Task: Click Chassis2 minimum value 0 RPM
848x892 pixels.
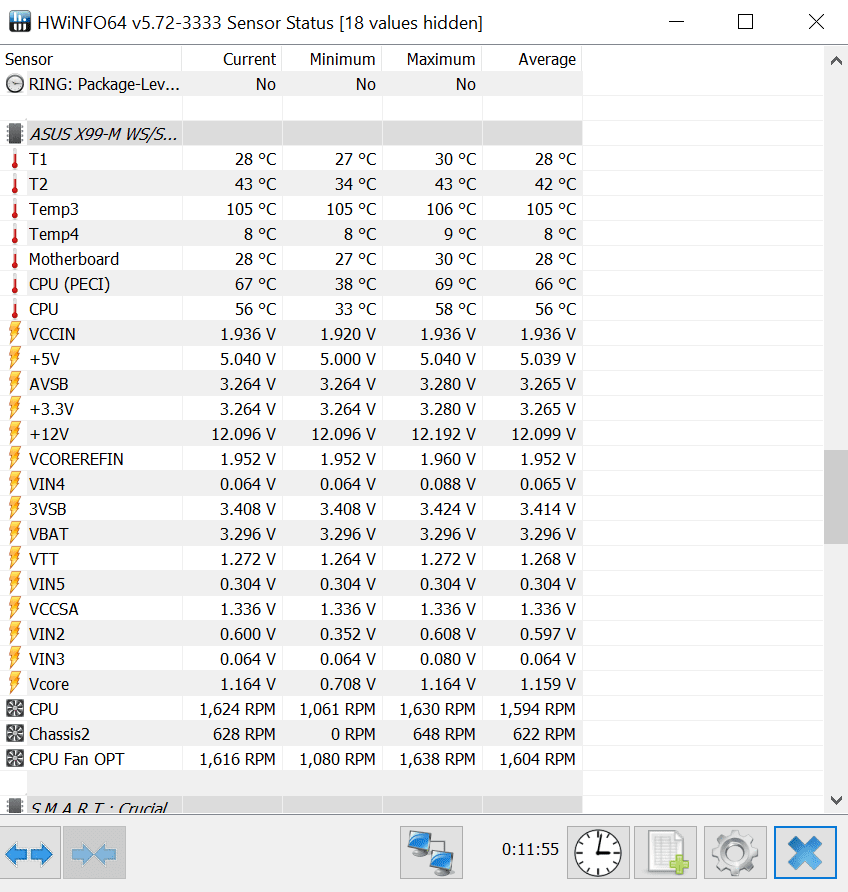Action: click(x=353, y=734)
